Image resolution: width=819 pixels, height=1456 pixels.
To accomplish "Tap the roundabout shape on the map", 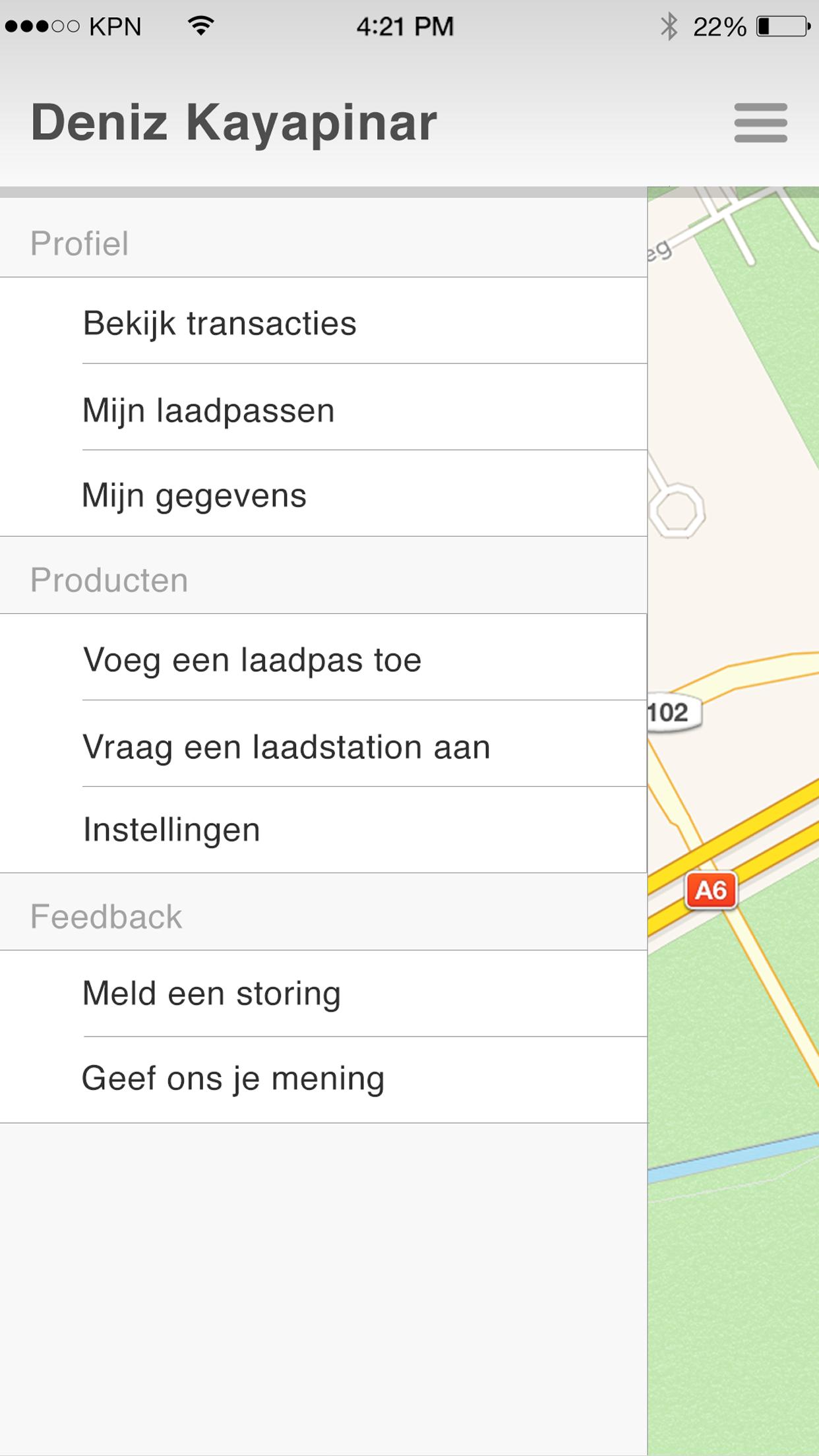I will point(677,511).
